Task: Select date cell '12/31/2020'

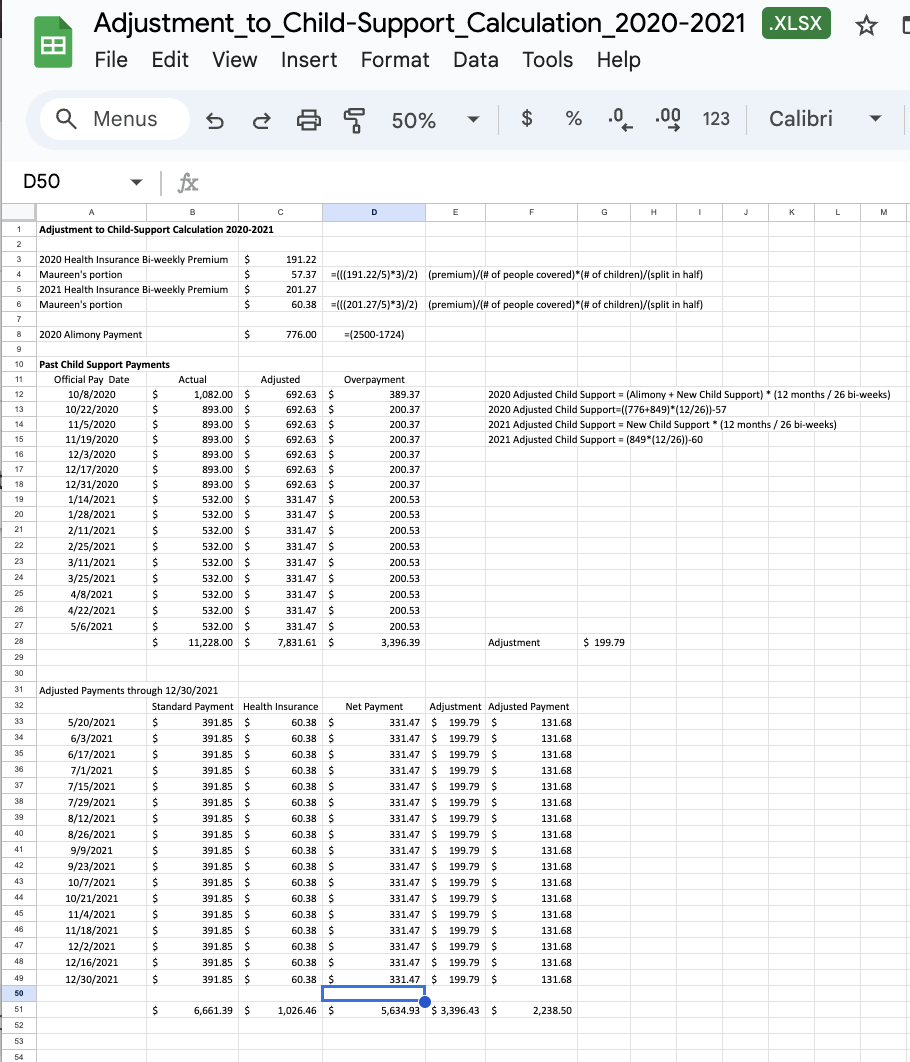Action: pos(91,485)
